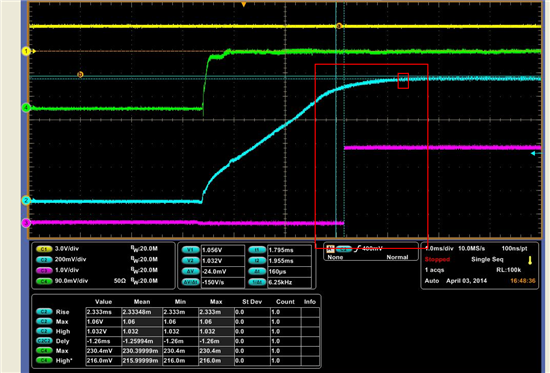The width and height of the screenshot is (550, 373).
Task: Open the V1 1.056V cursor readout
Action: tap(213, 250)
